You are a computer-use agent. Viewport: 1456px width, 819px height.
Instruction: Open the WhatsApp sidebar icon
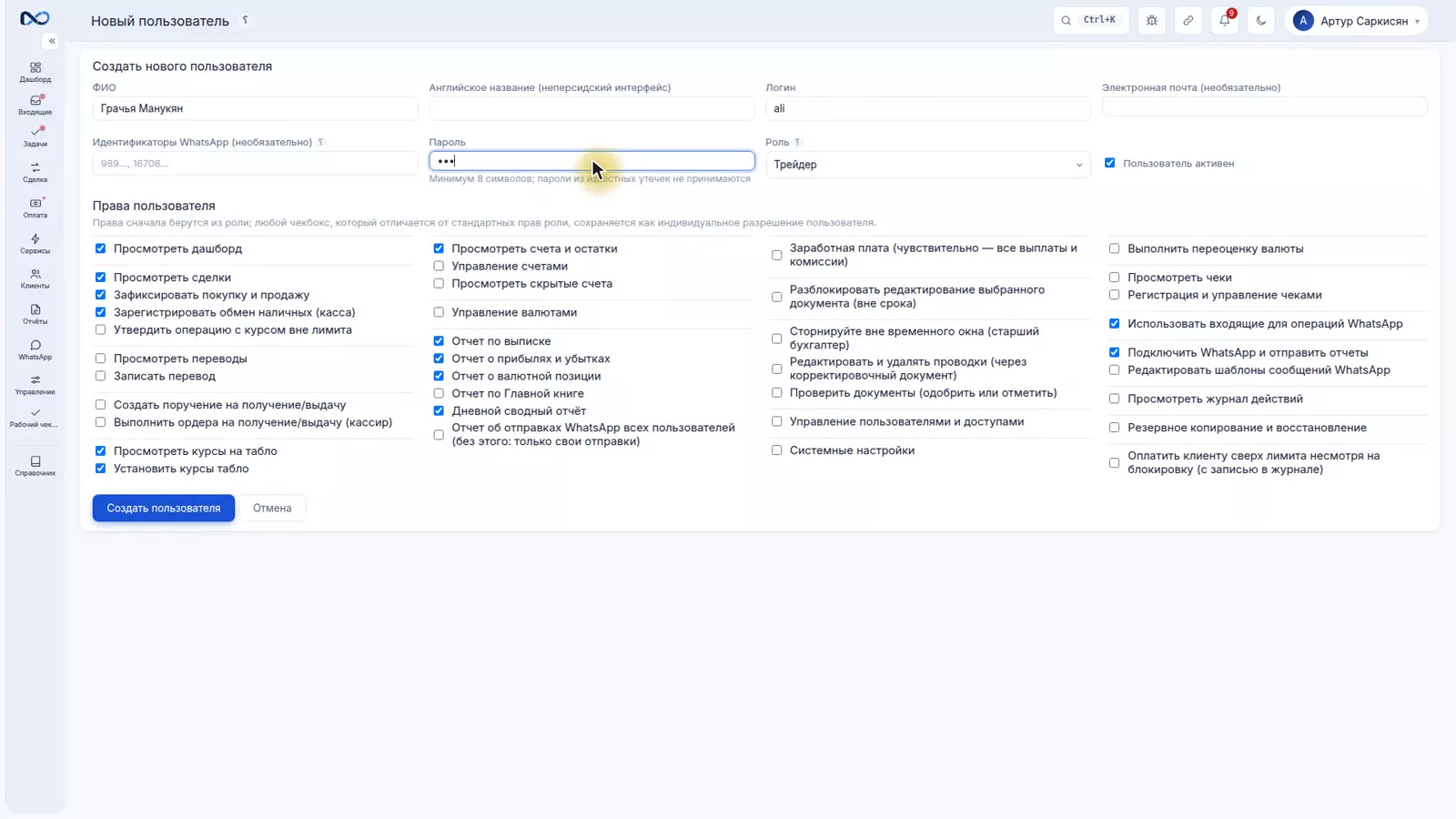tap(35, 349)
